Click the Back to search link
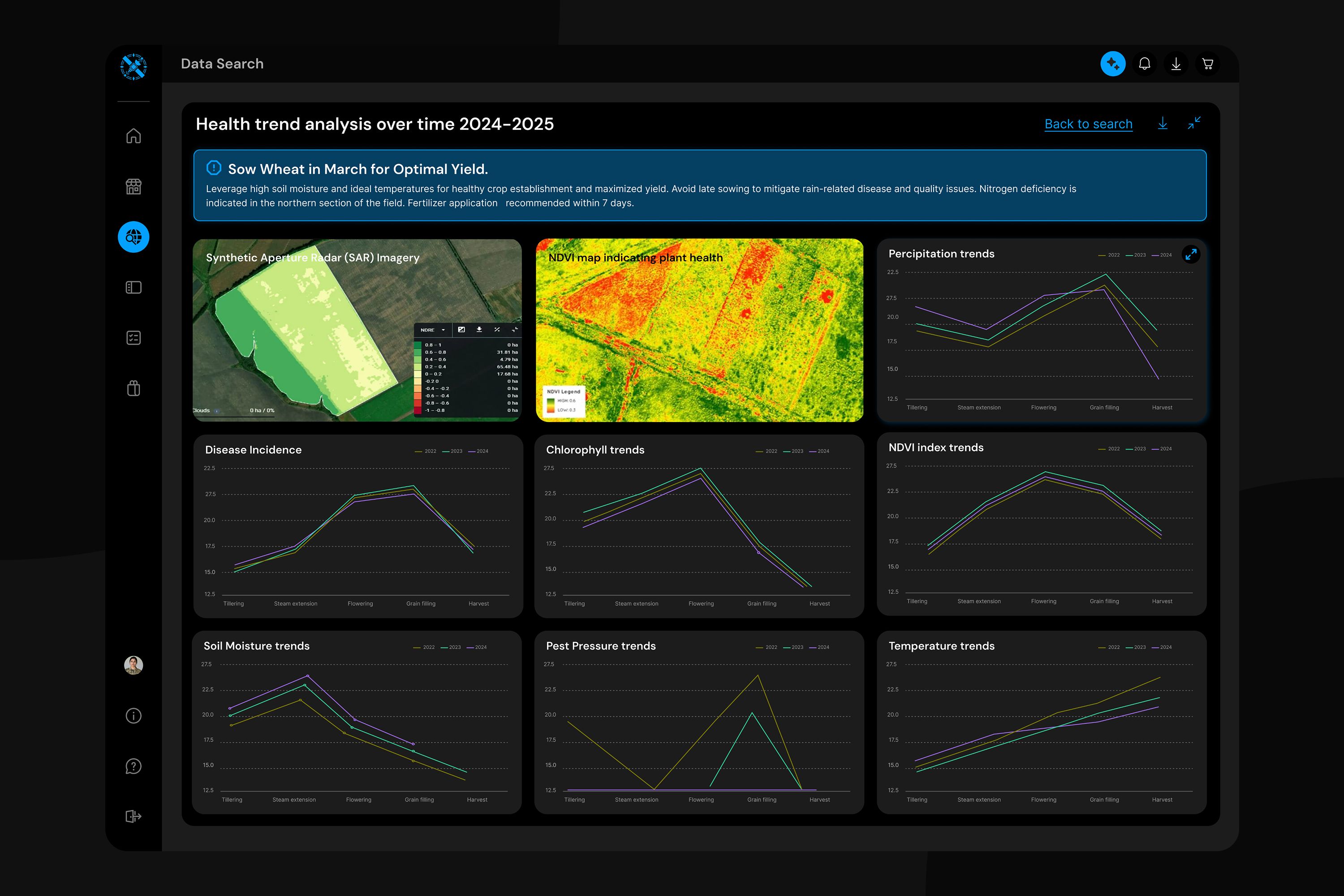 [x=1088, y=124]
